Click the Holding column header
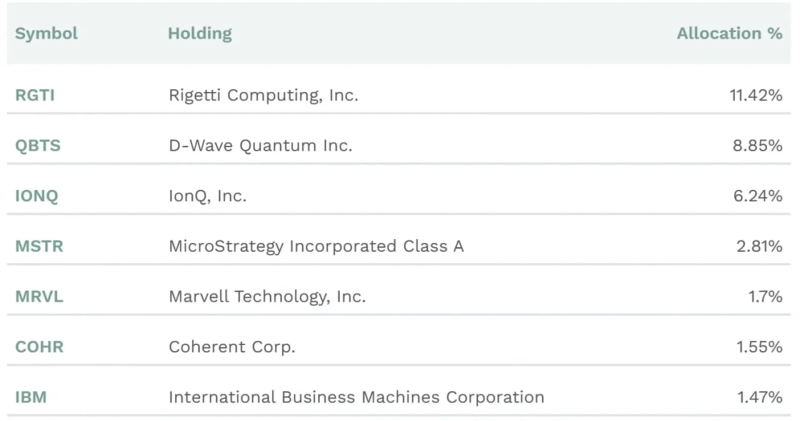This screenshot has width=800, height=421. tap(199, 34)
